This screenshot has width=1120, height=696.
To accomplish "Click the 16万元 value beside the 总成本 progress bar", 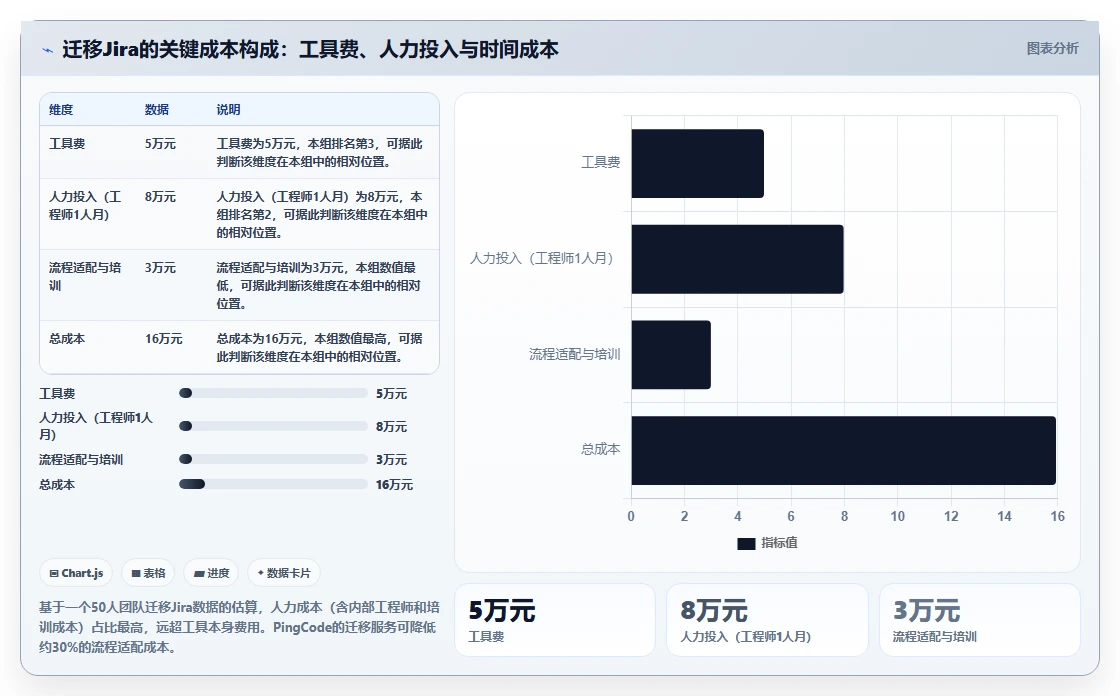I will [394, 484].
